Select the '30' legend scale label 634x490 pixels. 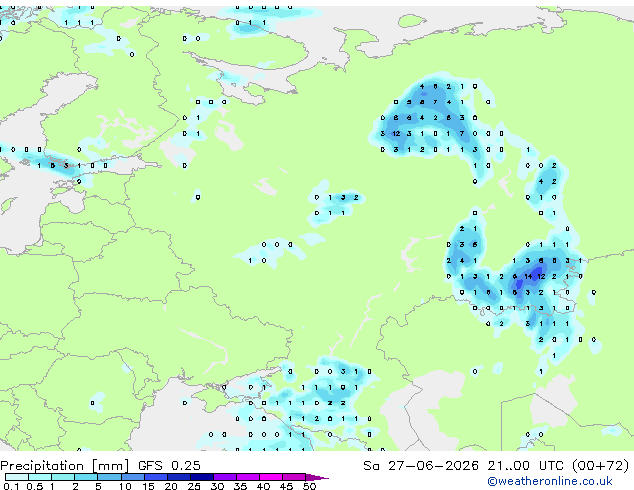click(x=218, y=486)
